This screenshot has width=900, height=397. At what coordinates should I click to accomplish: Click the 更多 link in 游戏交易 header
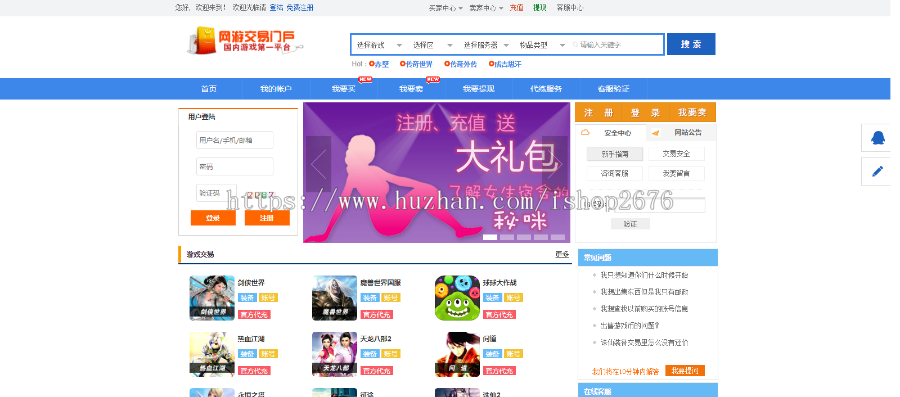point(562,254)
